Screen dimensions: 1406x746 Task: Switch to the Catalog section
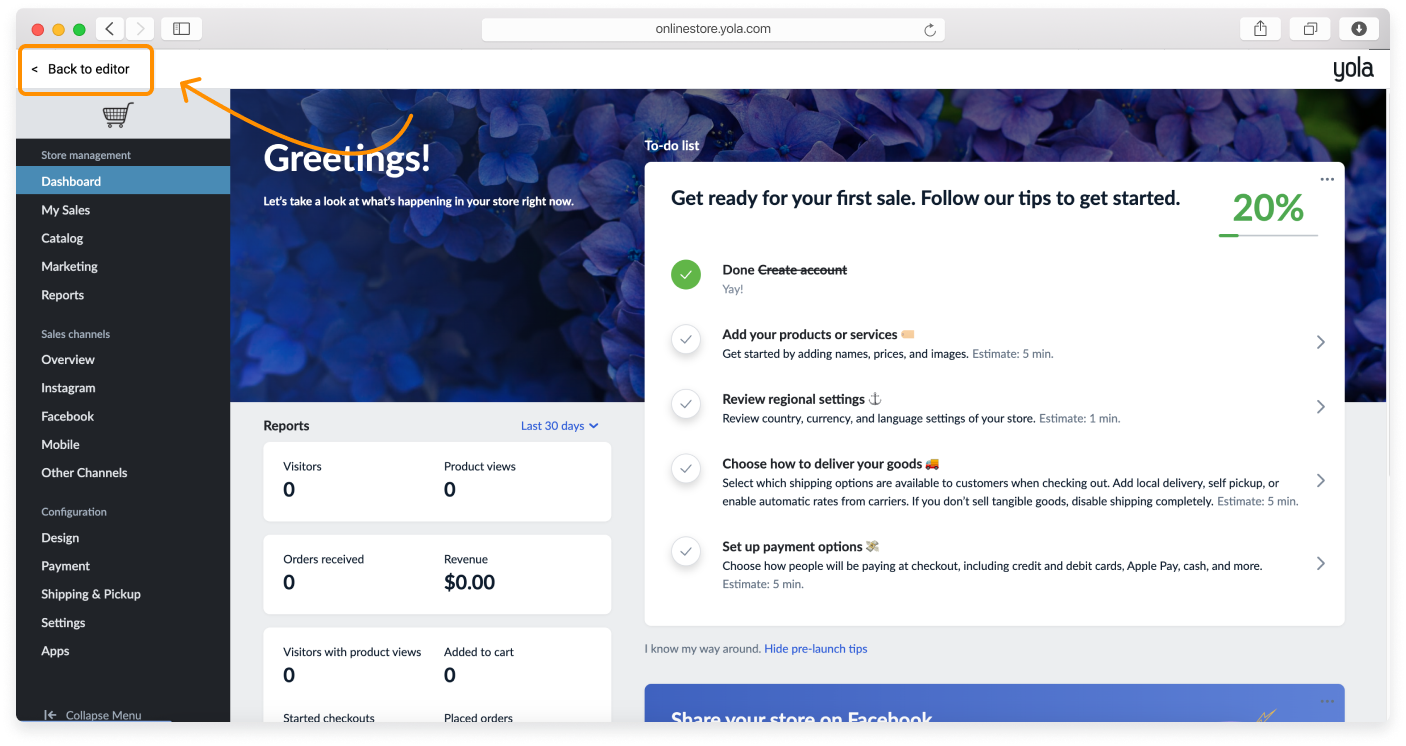(x=61, y=238)
